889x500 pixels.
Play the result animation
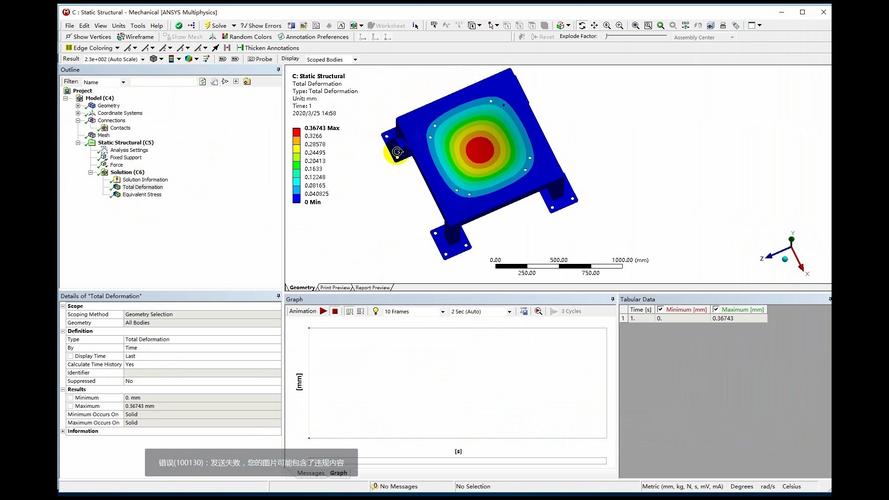point(323,311)
